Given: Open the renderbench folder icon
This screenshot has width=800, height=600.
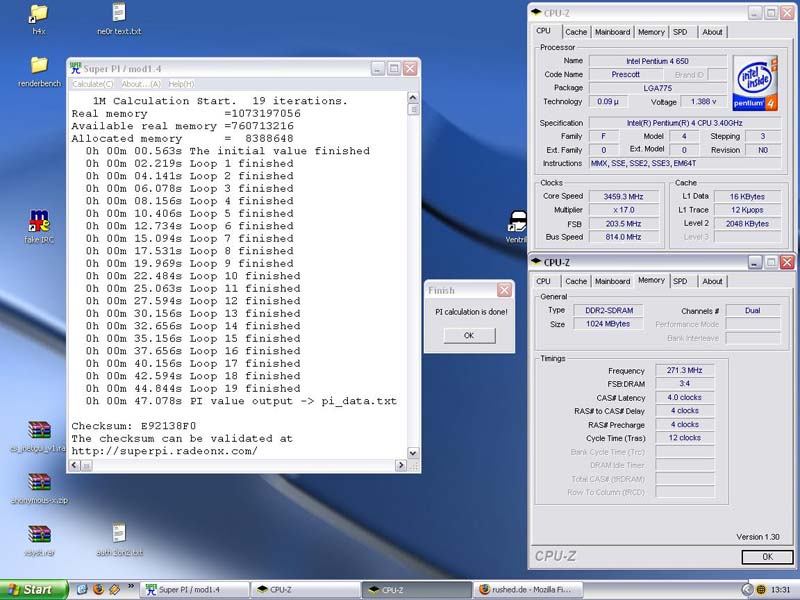Looking at the screenshot, I should click(x=39, y=65).
